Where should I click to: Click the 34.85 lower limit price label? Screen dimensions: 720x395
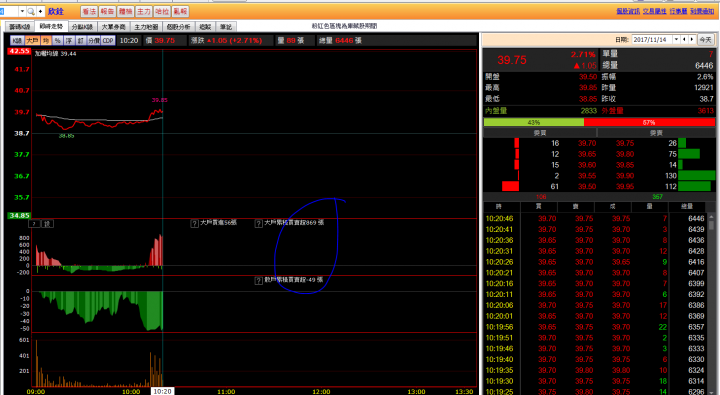click(x=19, y=215)
